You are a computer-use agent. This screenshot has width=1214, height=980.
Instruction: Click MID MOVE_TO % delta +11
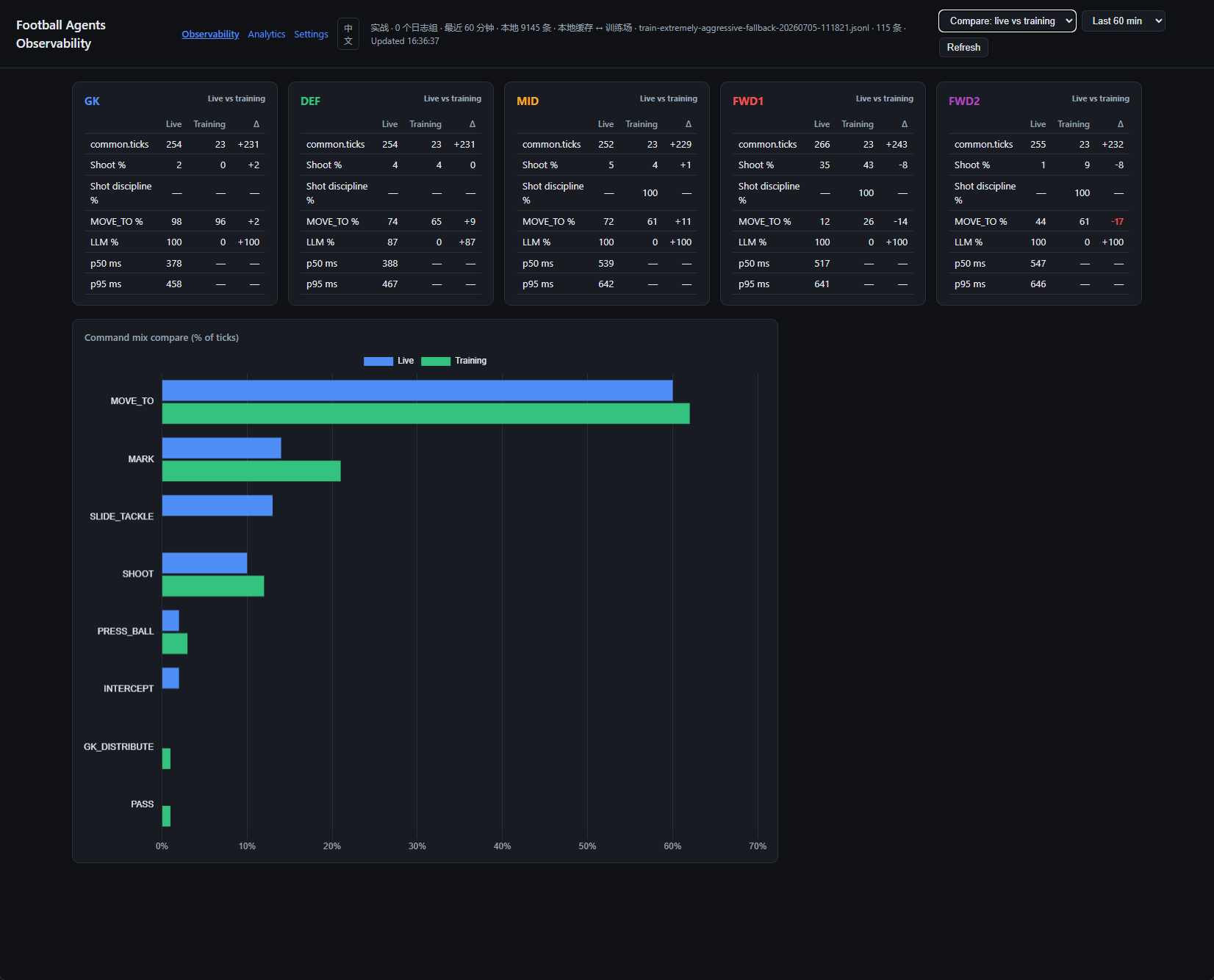(683, 222)
